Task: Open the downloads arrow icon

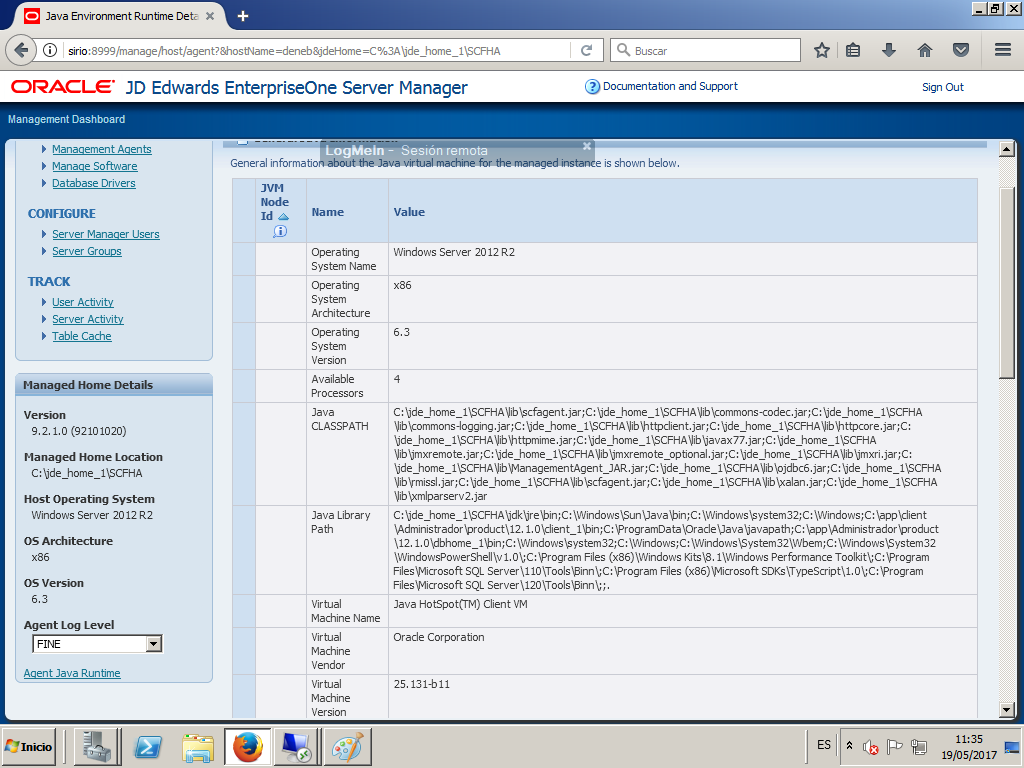Action: (888, 50)
